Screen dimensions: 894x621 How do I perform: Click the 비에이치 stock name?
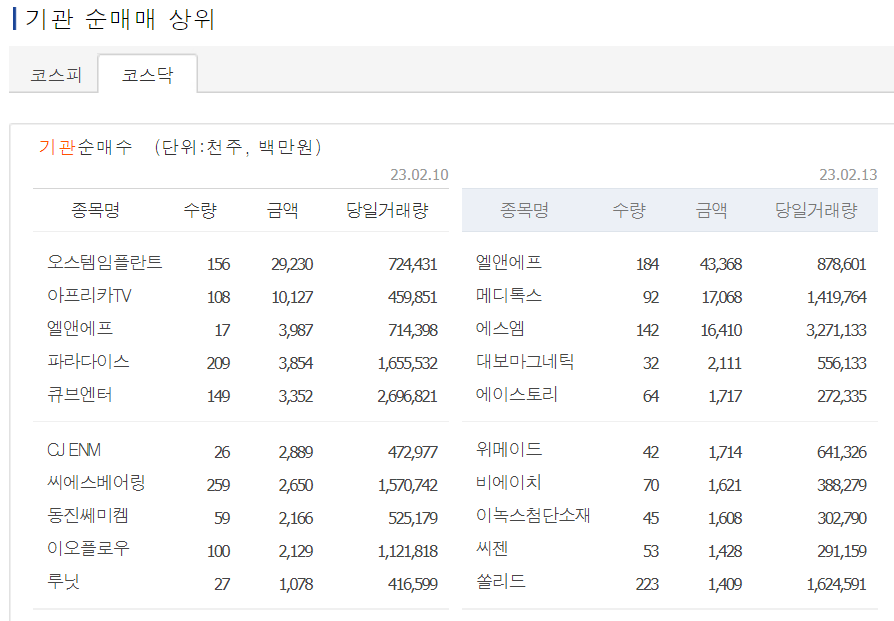pyautogui.click(x=509, y=484)
